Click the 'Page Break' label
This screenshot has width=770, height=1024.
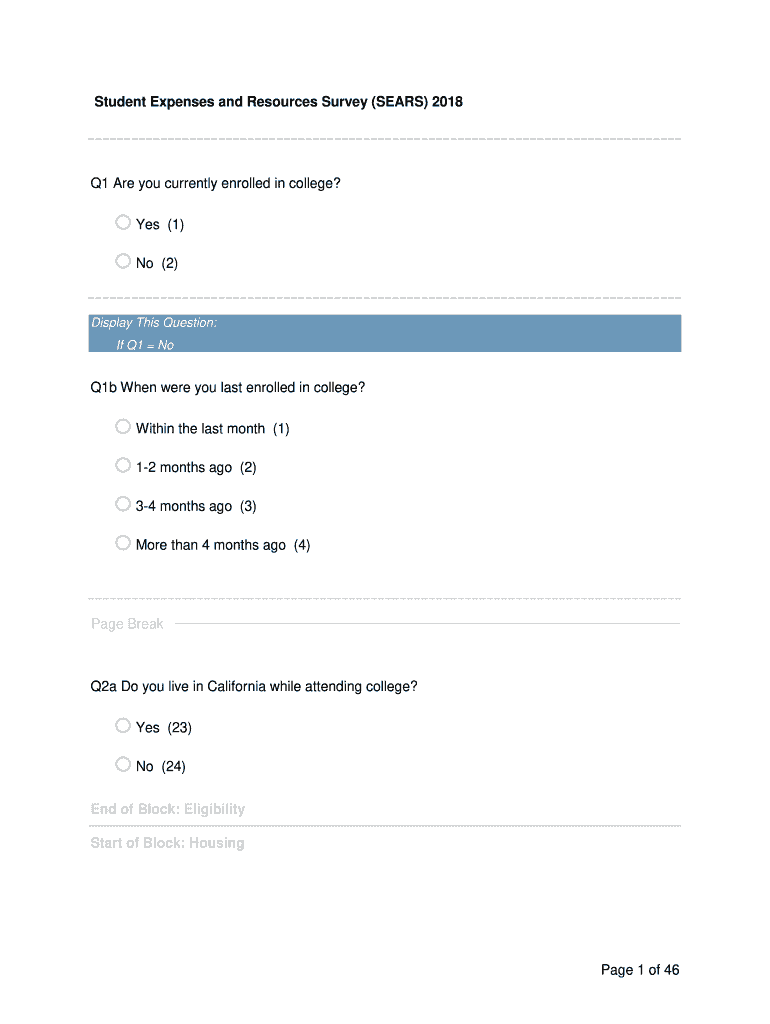(x=127, y=624)
